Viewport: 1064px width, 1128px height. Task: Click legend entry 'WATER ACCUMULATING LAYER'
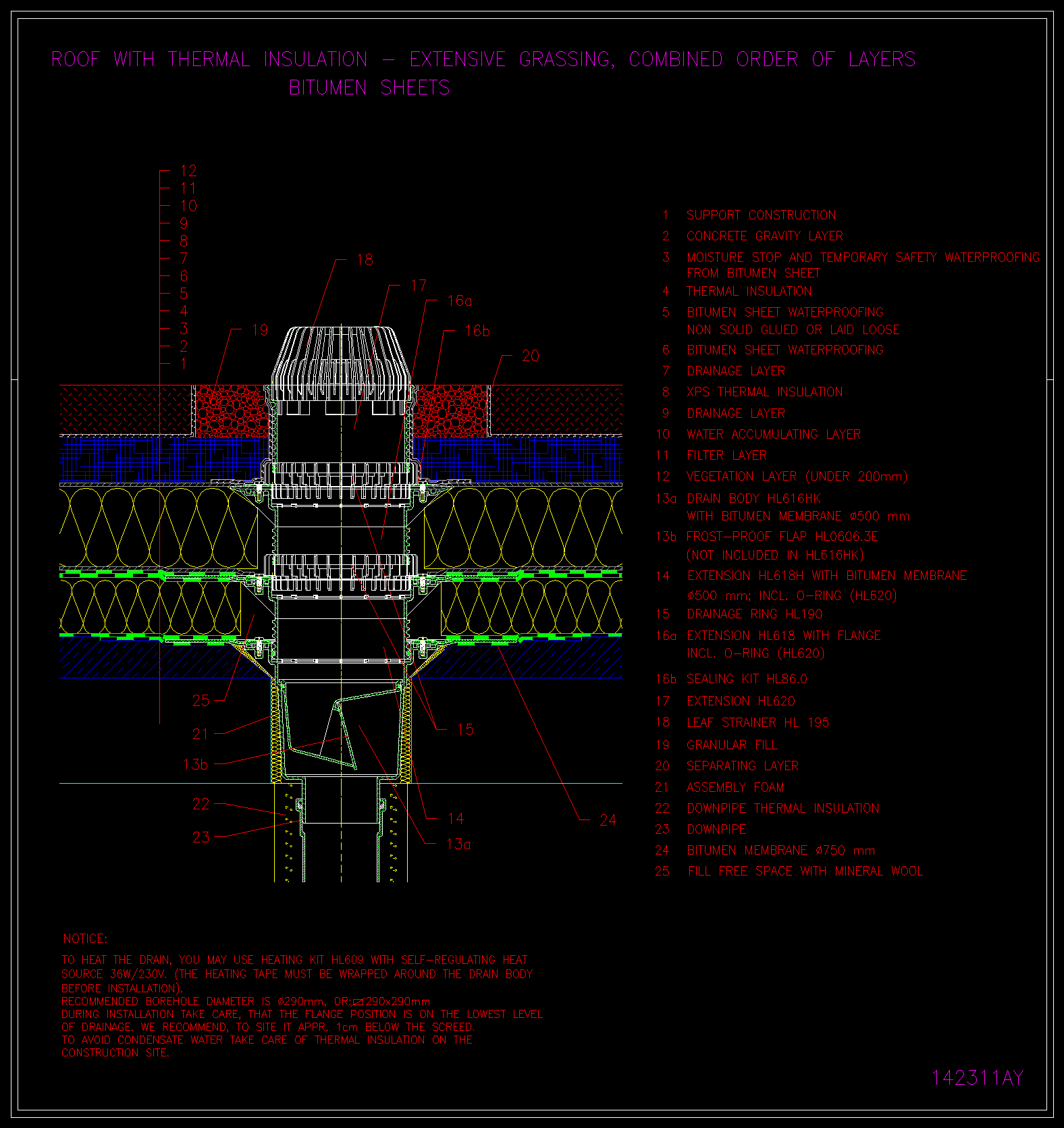point(774,435)
